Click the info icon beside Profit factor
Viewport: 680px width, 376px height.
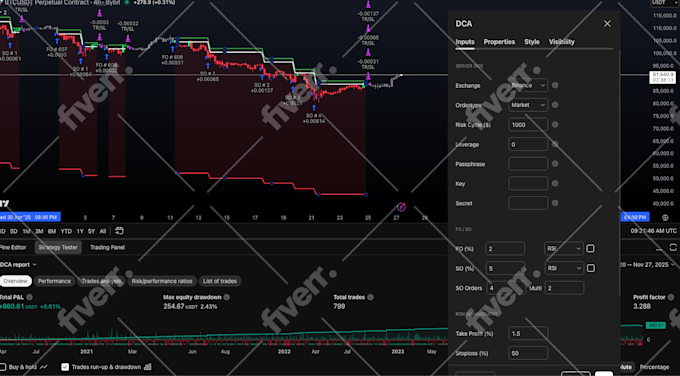pos(671,298)
